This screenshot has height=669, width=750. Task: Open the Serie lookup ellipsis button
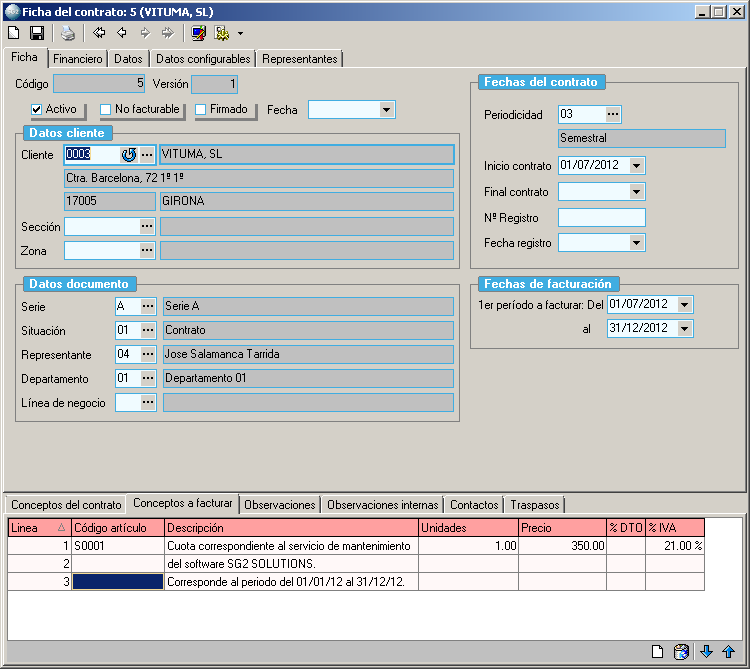(148, 306)
